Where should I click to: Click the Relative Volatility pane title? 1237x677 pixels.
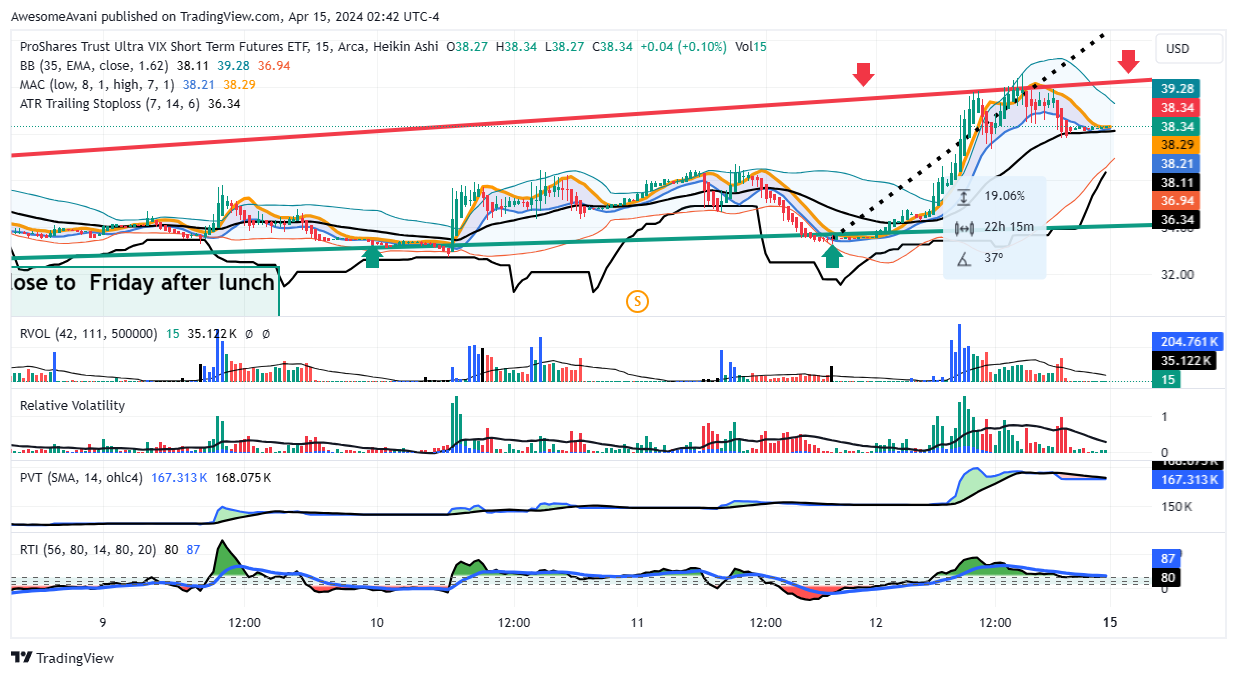[72, 405]
